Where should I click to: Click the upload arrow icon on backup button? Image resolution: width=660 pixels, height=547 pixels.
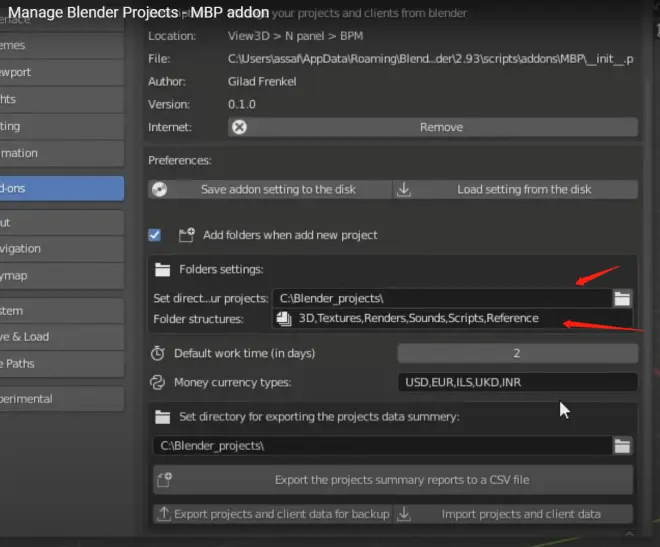pyautogui.click(x=164, y=513)
